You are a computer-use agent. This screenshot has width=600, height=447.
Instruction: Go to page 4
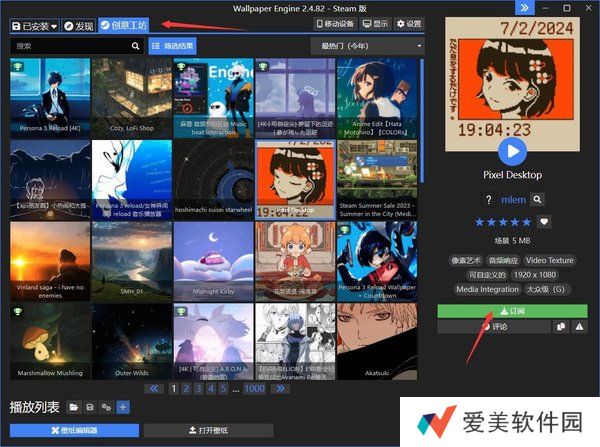pos(211,389)
